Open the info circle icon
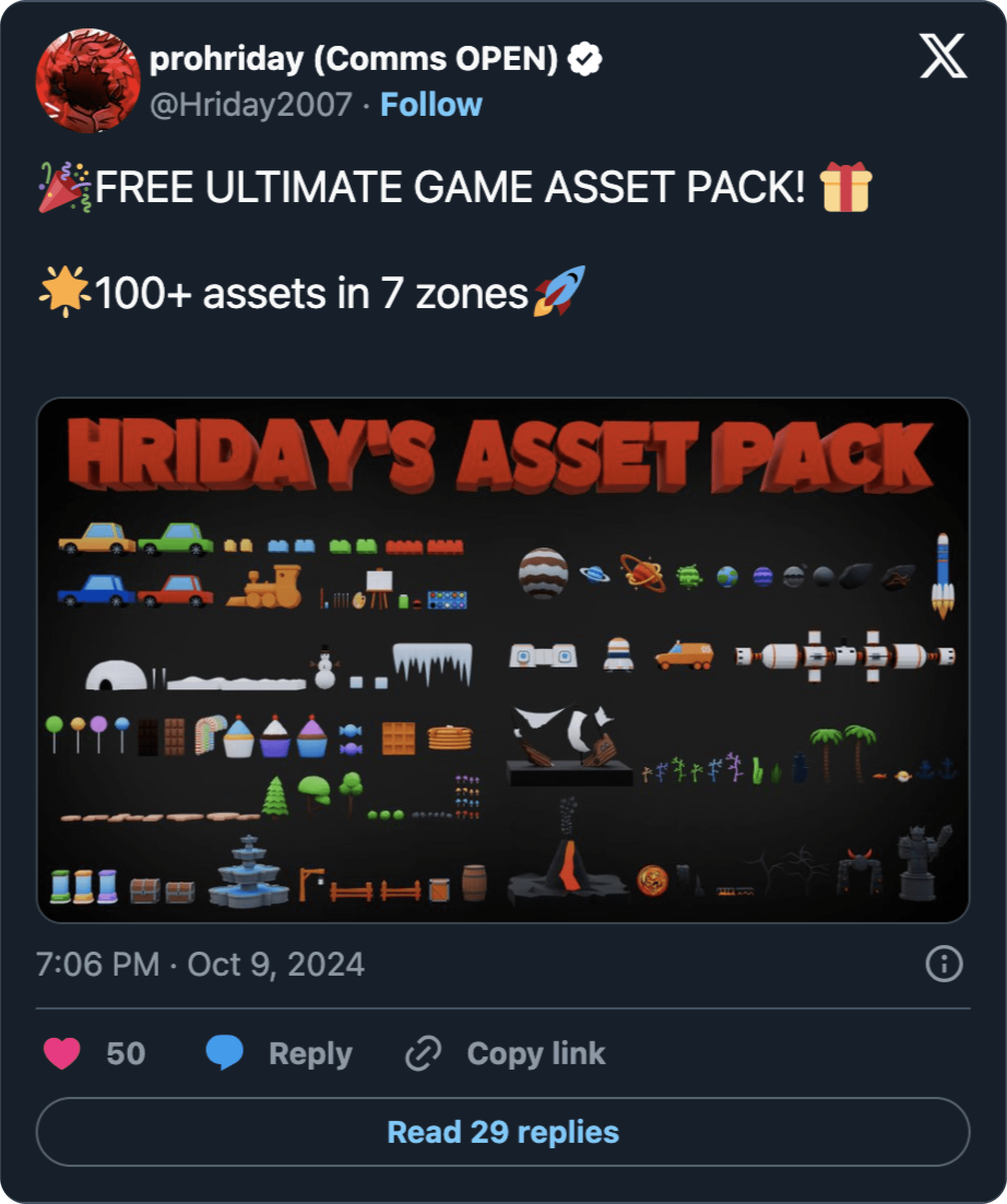The height and width of the screenshot is (1204, 1007). click(x=944, y=964)
